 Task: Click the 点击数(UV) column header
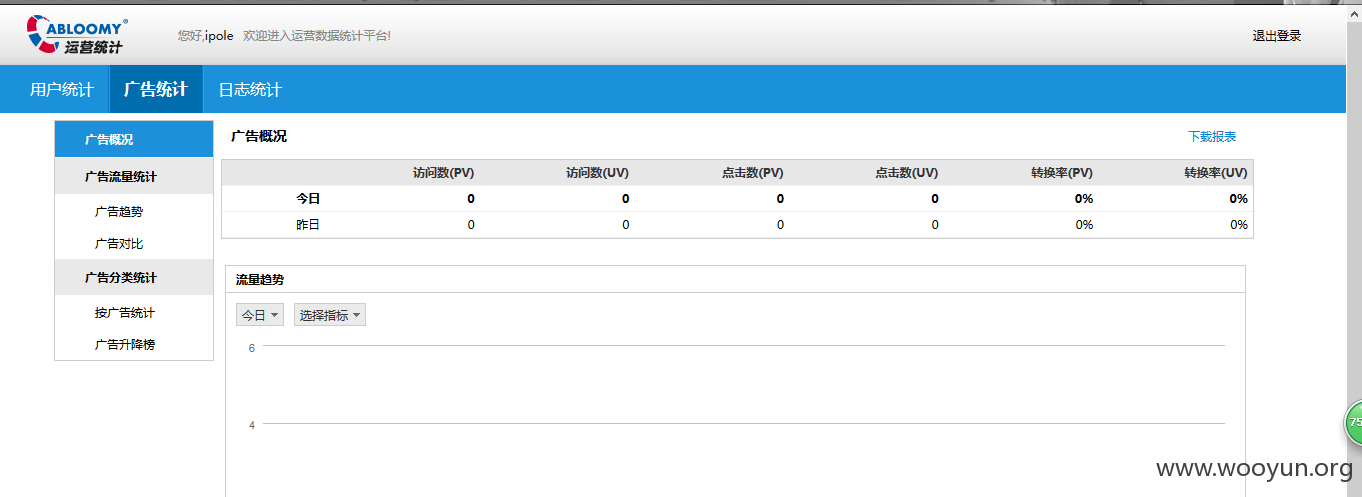[906, 173]
